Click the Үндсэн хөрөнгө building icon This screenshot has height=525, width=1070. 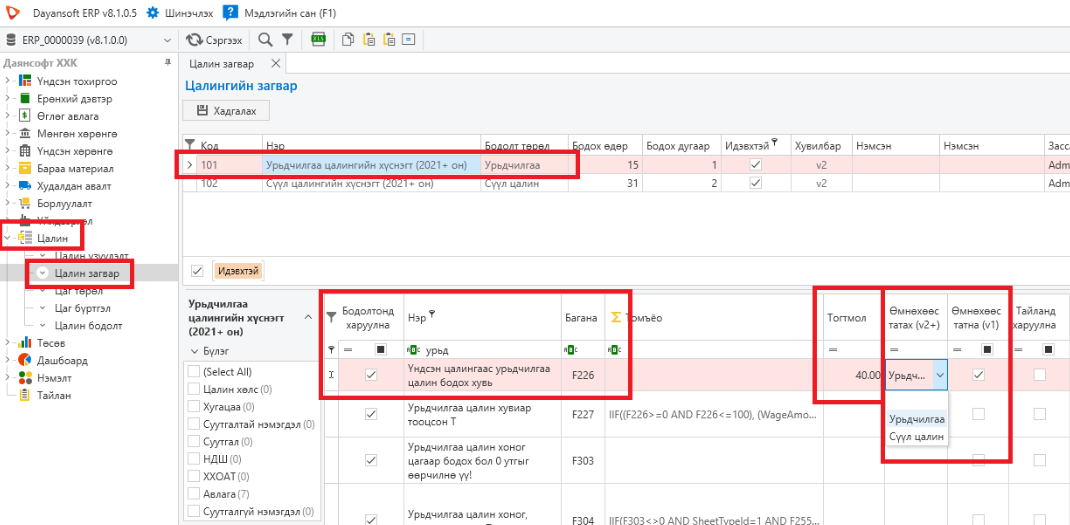click(x=25, y=151)
